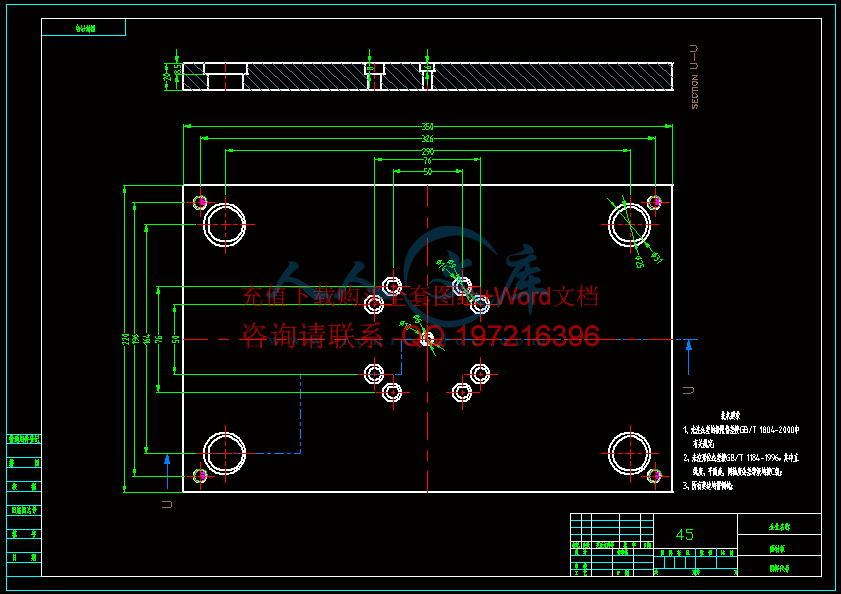Screen dimensions: 841x594
Task: Select the cyan label box at top-left corner
Action: (x=84, y=27)
